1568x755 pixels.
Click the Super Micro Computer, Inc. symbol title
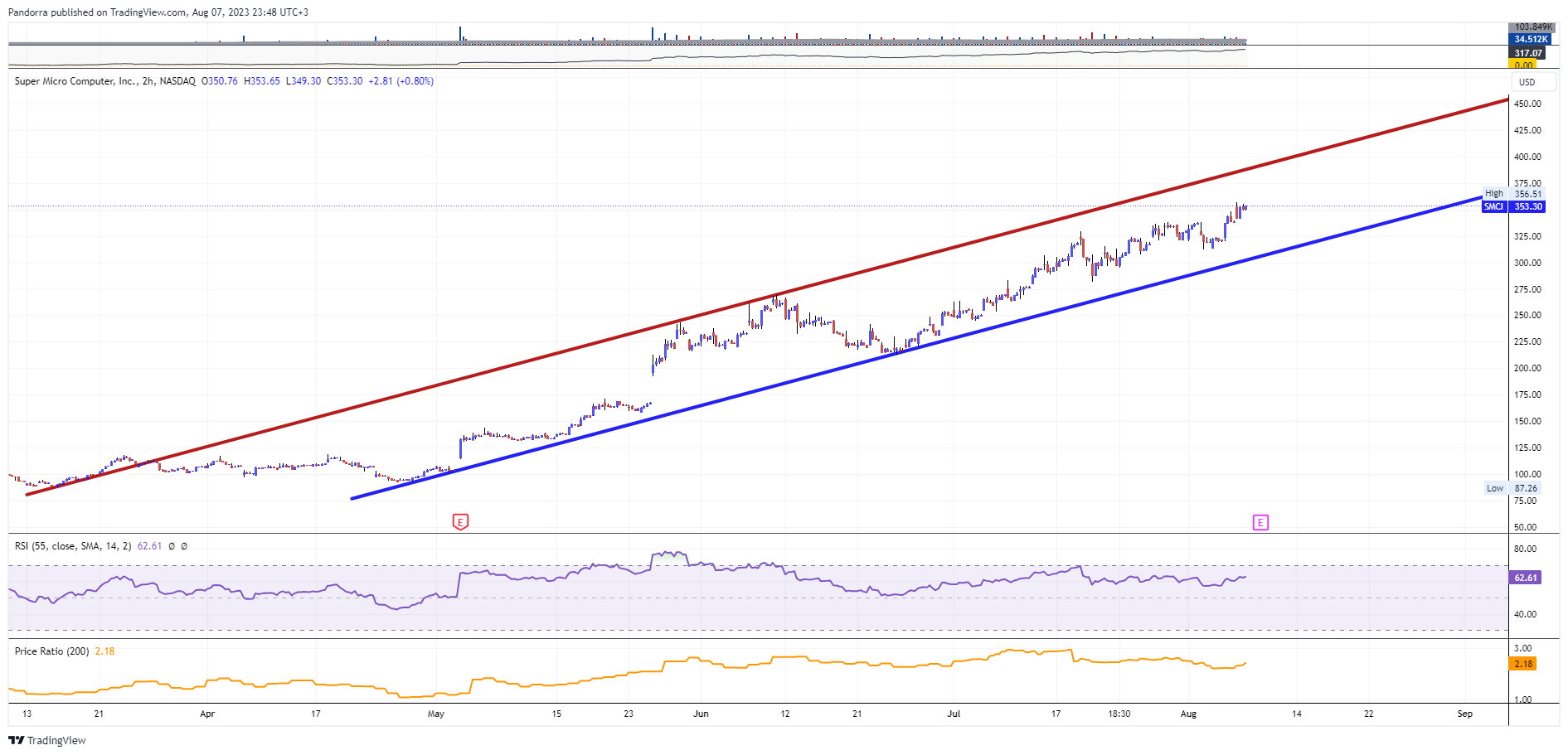pyautogui.click(x=75, y=81)
